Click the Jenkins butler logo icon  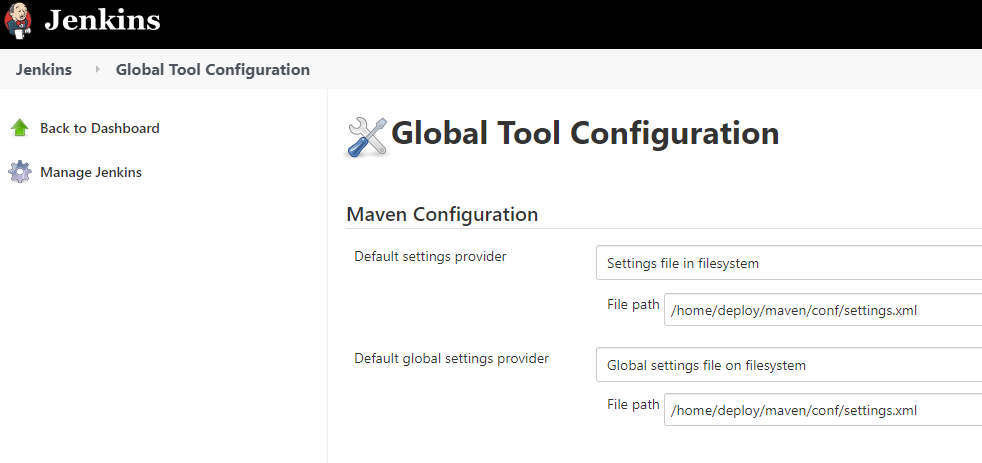pyautogui.click(x=19, y=22)
